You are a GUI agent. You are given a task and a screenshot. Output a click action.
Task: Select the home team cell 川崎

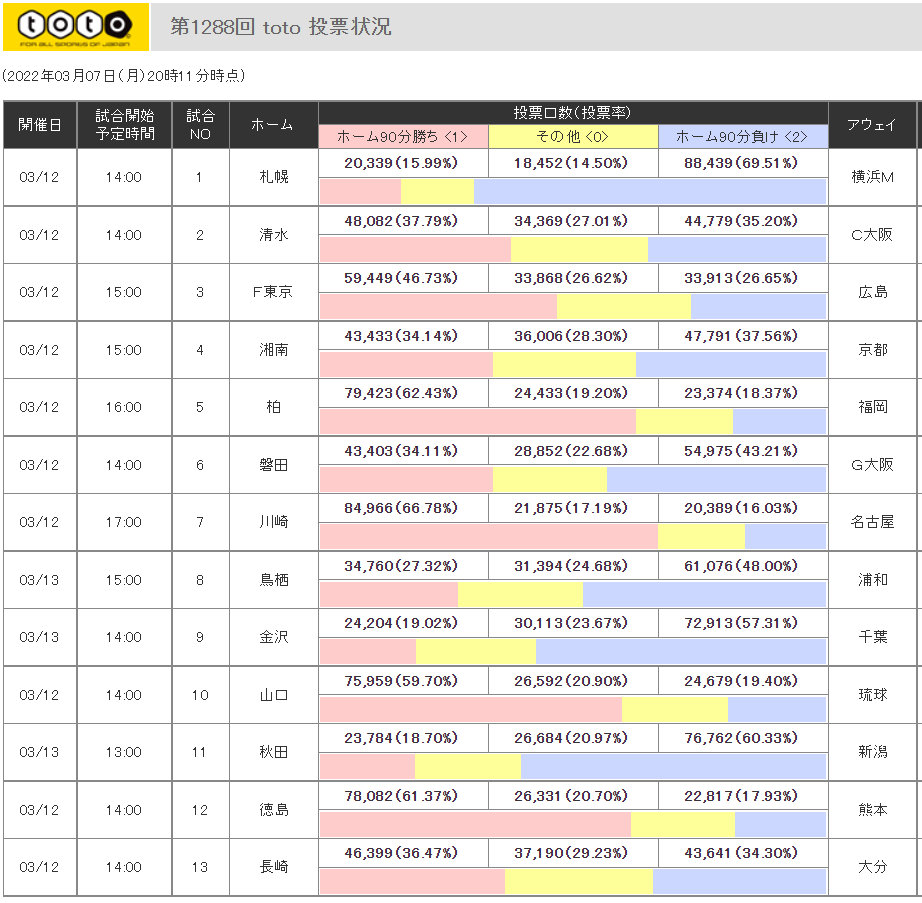point(273,522)
